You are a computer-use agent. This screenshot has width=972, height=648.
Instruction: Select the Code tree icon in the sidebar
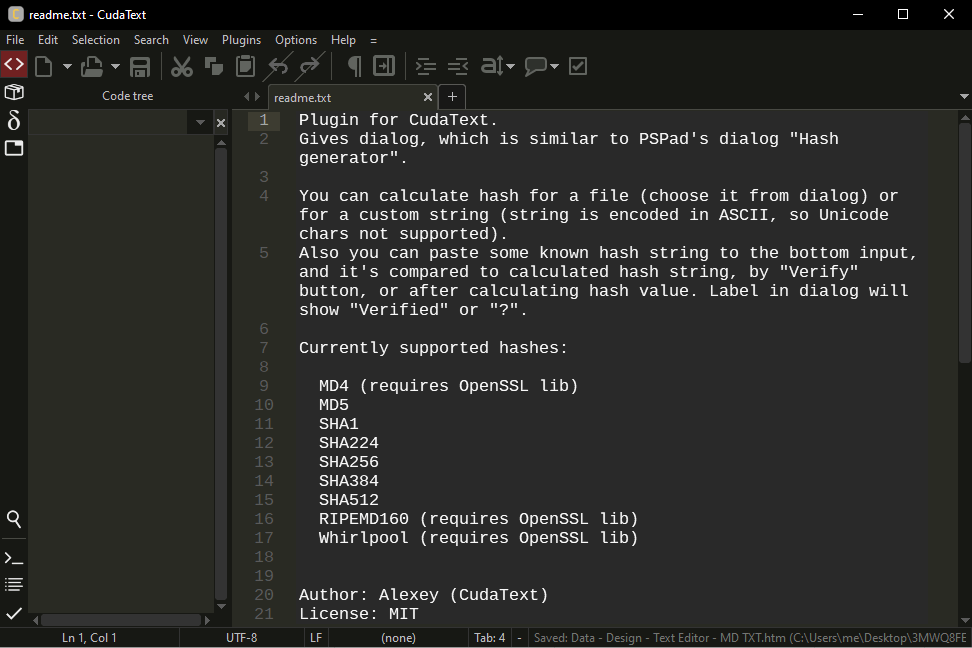click(14, 91)
